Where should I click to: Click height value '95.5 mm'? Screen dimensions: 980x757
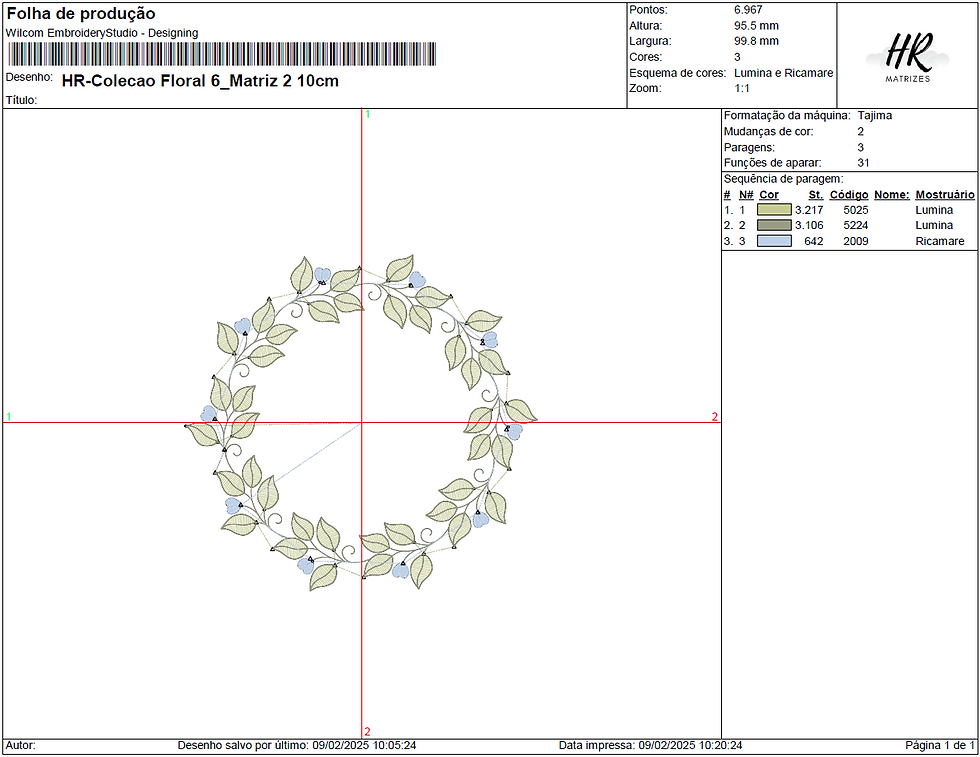(x=756, y=26)
